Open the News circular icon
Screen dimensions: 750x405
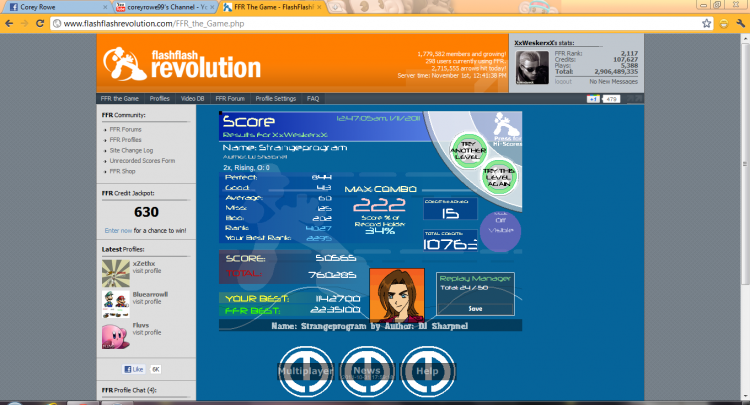[x=367, y=371]
